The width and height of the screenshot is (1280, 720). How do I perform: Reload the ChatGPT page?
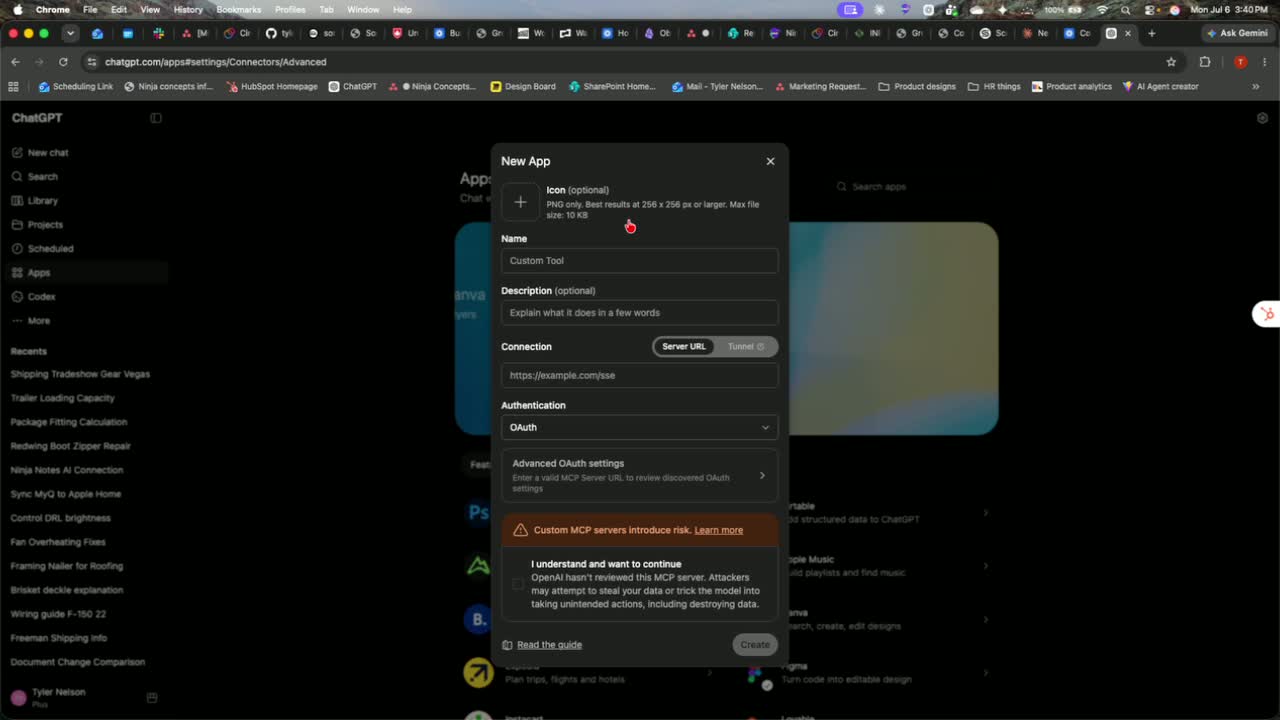click(63, 62)
